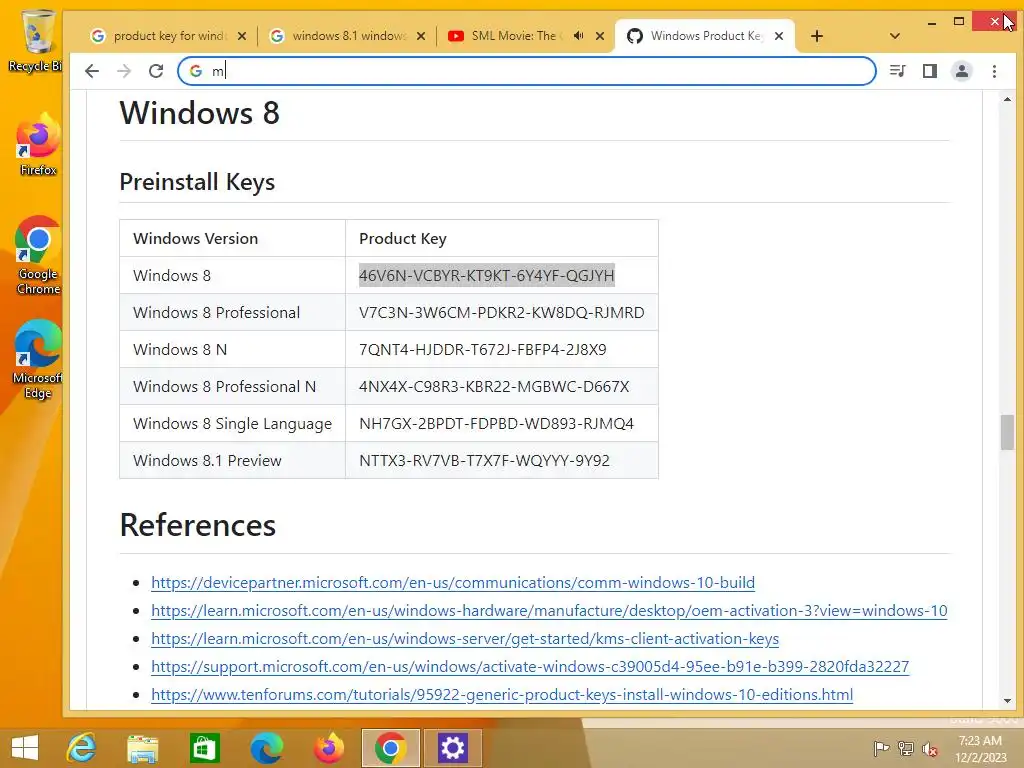The width and height of the screenshot is (1024, 768).
Task: Open the support.microsoft.com activate-windows link
Action: pos(530,667)
